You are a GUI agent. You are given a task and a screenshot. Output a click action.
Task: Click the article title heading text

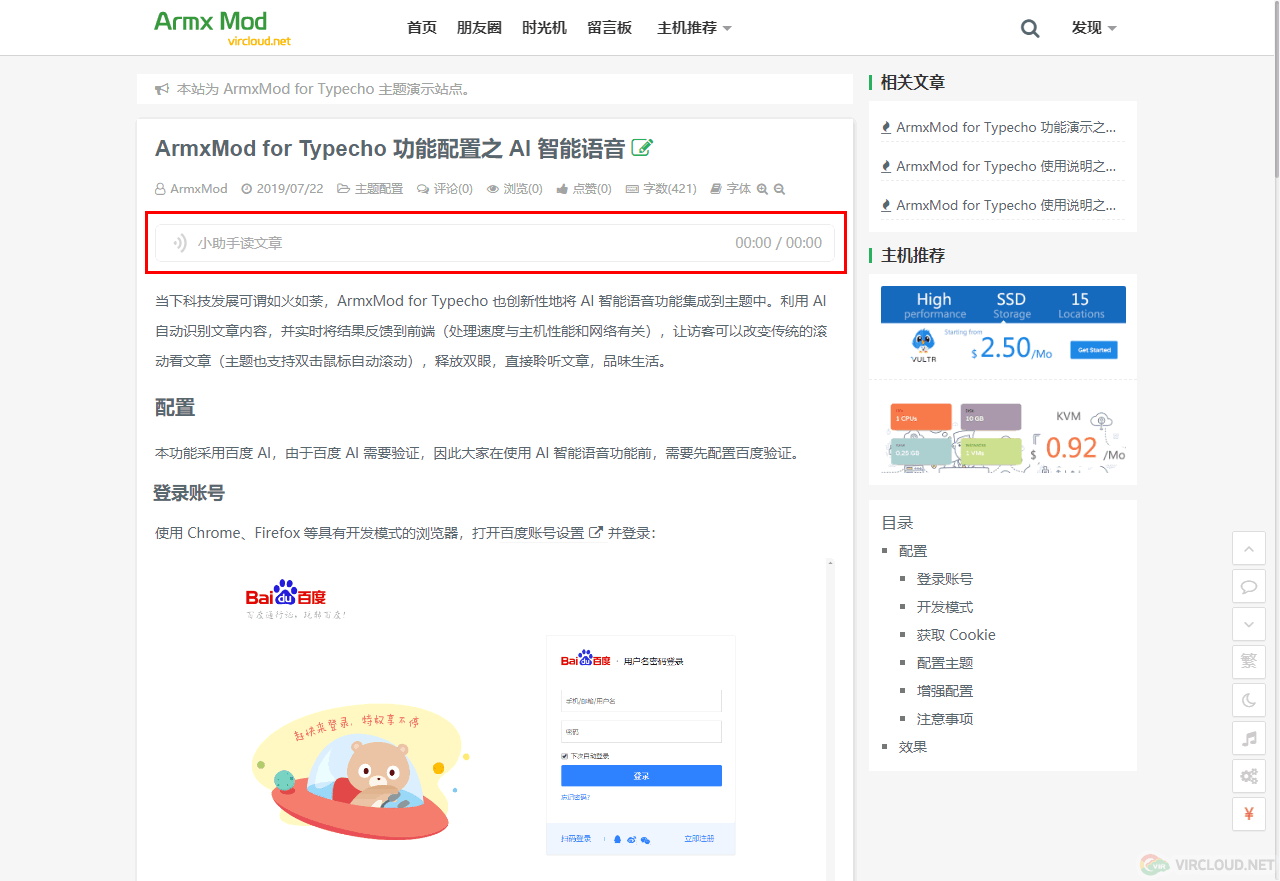click(390, 149)
